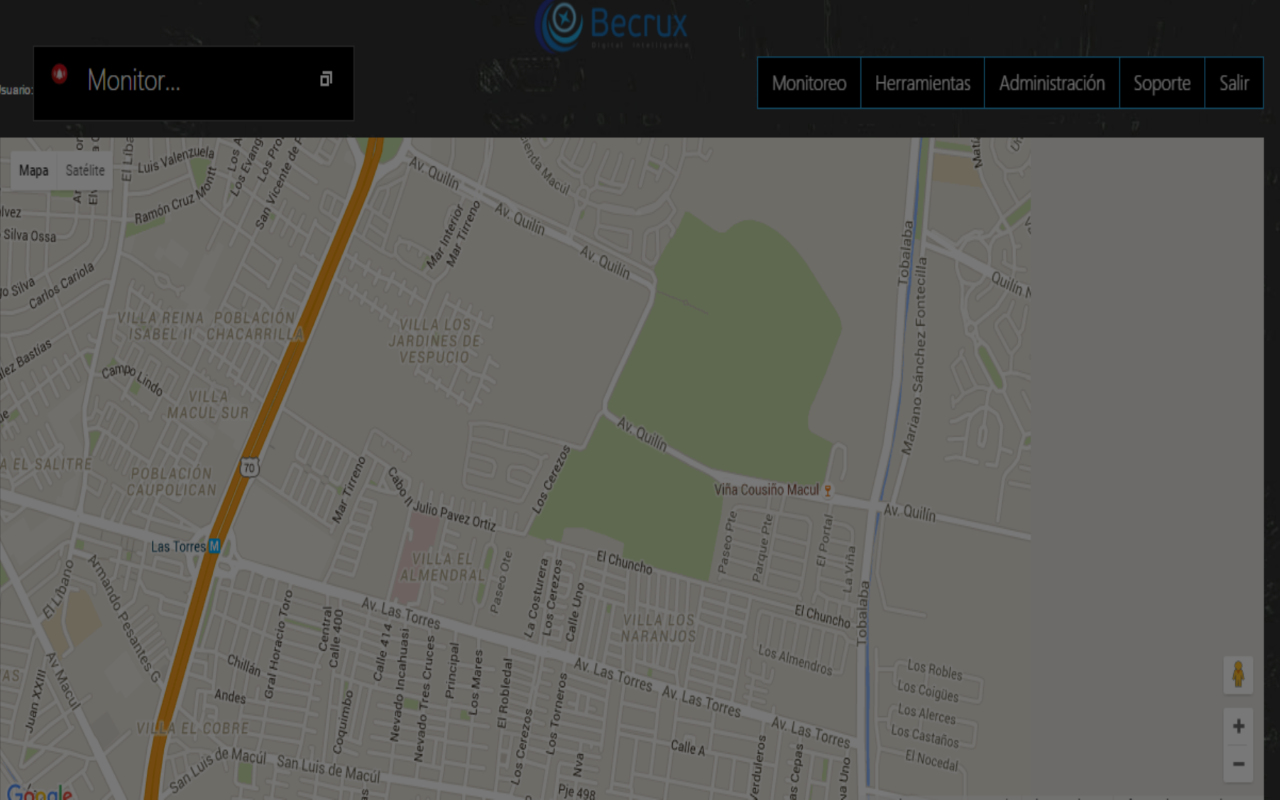Restore the Monitor panel using the window icon
This screenshot has width=1280, height=800.
pyautogui.click(x=326, y=79)
